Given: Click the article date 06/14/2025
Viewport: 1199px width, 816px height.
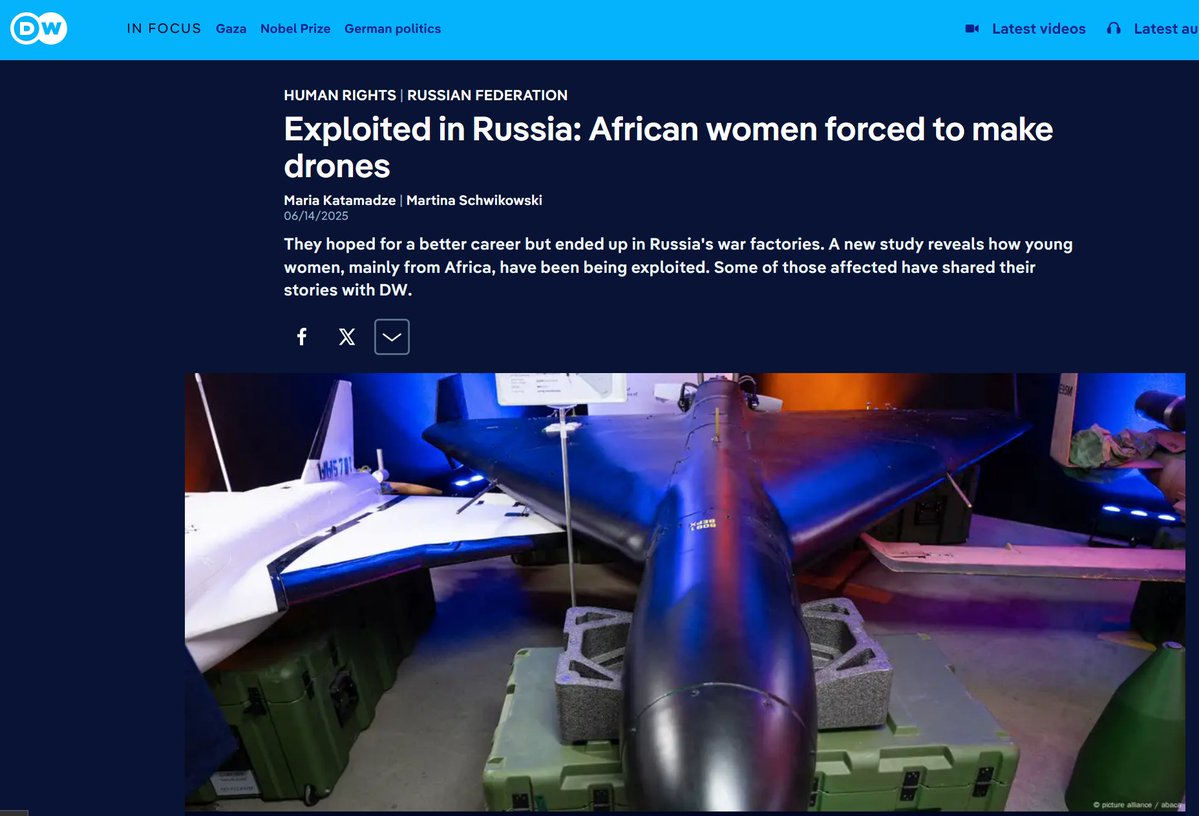Looking at the screenshot, I should [x=316, y=216].
